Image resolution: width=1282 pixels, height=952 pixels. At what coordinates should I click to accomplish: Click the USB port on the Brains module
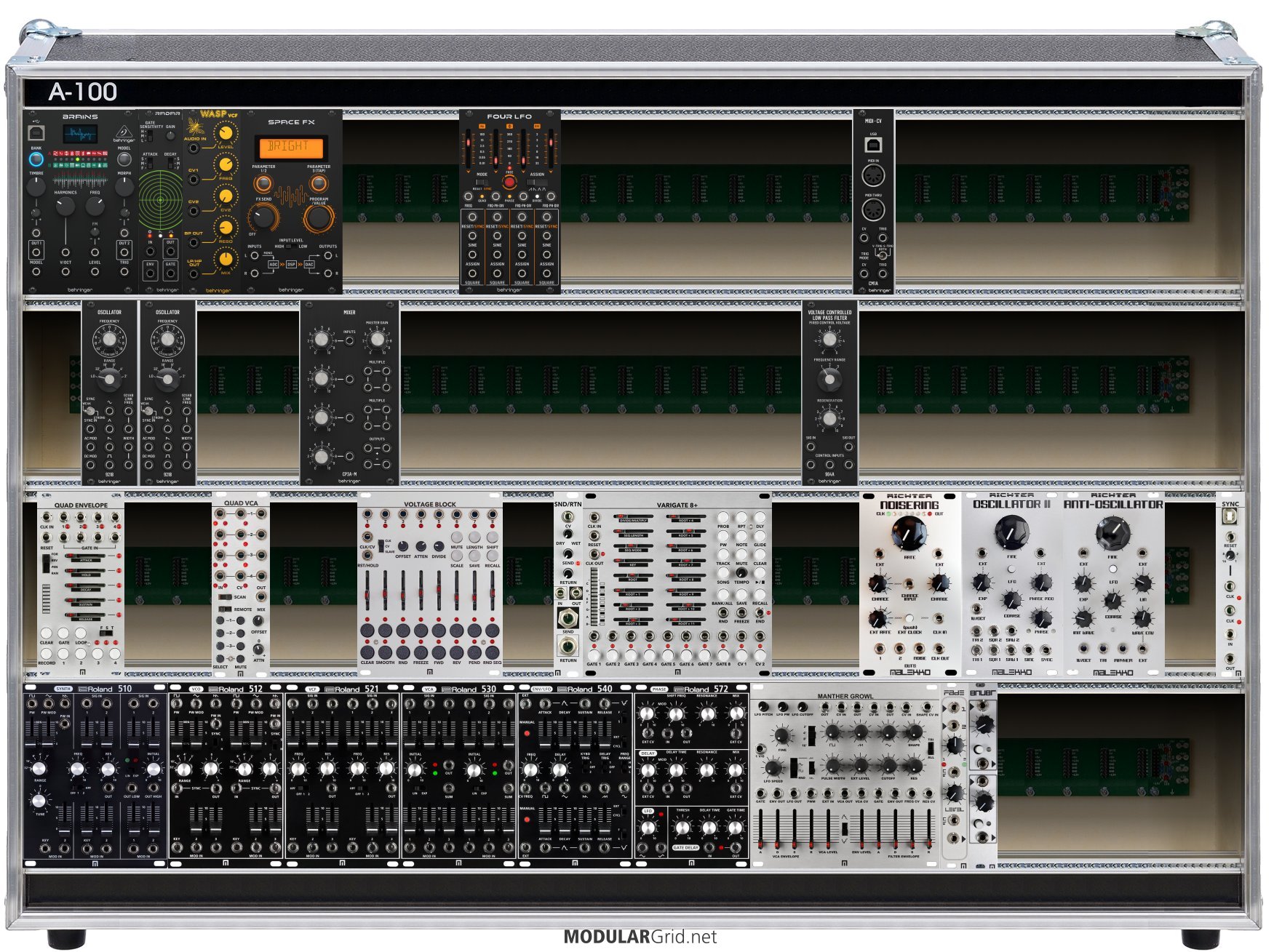coord(35,133)
